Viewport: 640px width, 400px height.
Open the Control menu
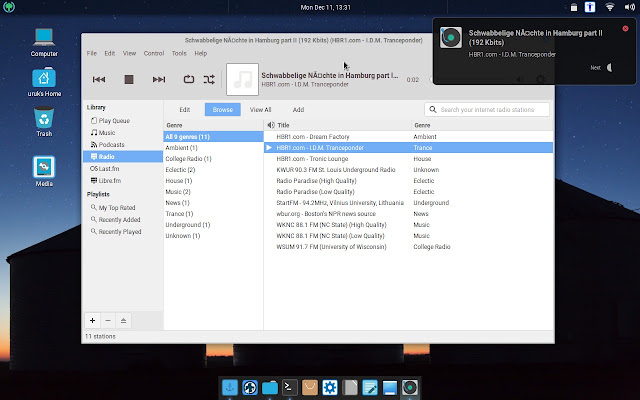[x=154, y=53]
